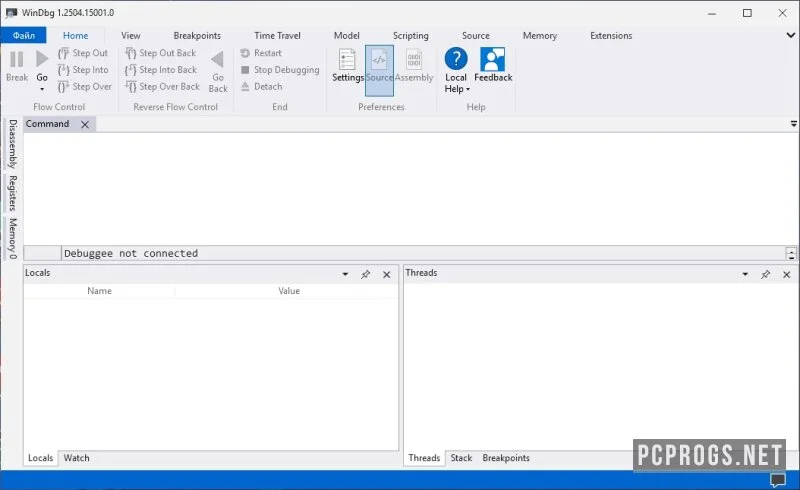Click Step Out Back
Viewport: 800px width, 490px height.
pyautogui.click(x=161, y=53)
